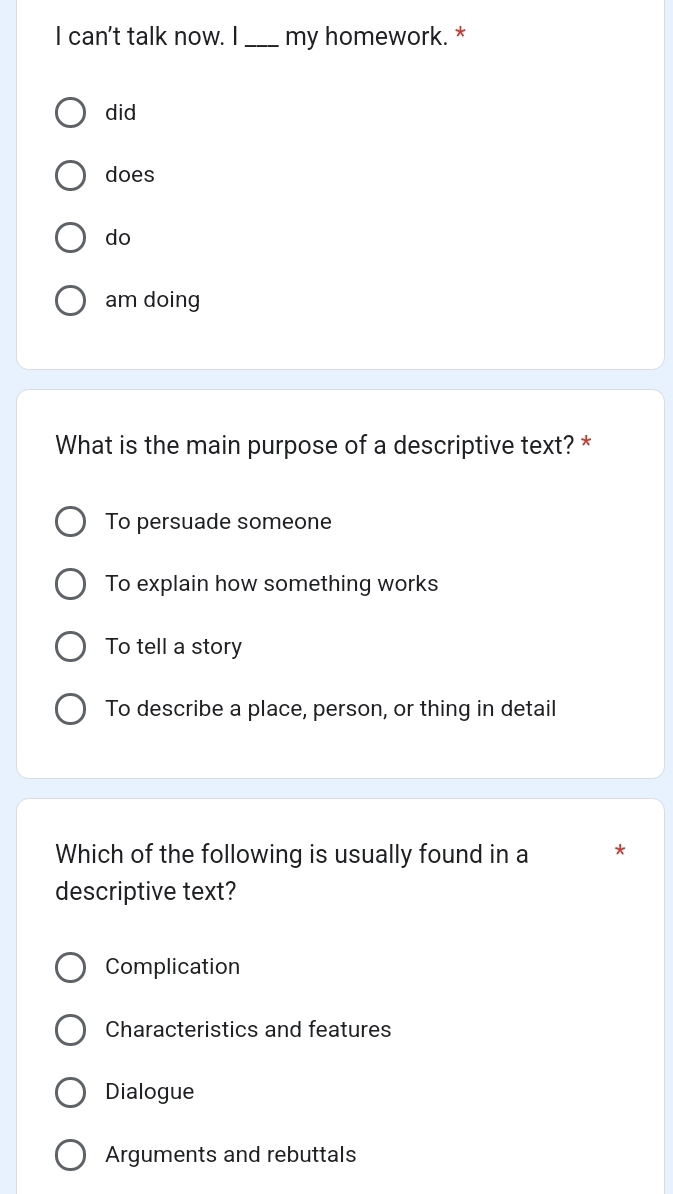The height and width of the screenshot is (1194, 673).
Task: Choose "Arguments and rebuttals" option
Action: [70, 1154]
